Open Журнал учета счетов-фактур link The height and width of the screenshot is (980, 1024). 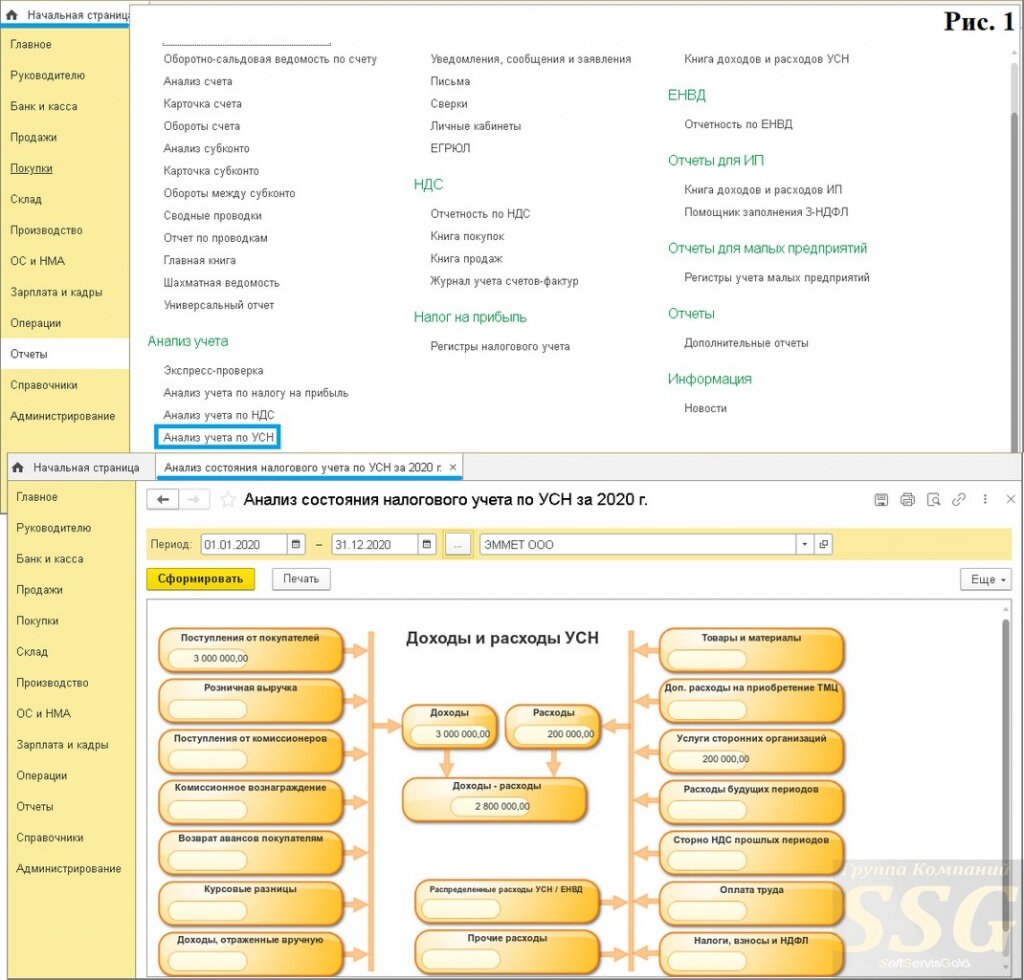[504, 281]
